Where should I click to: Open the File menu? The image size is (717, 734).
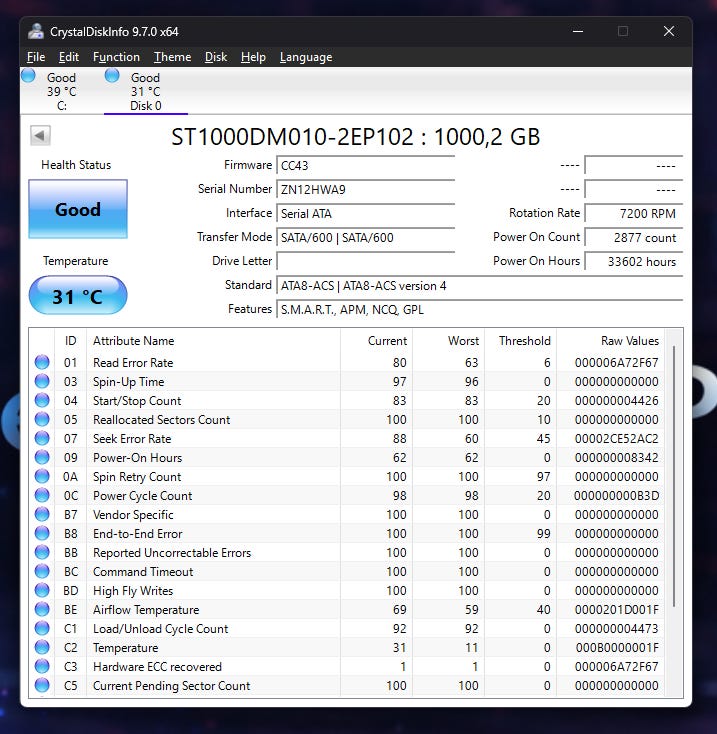coord(36,57)
